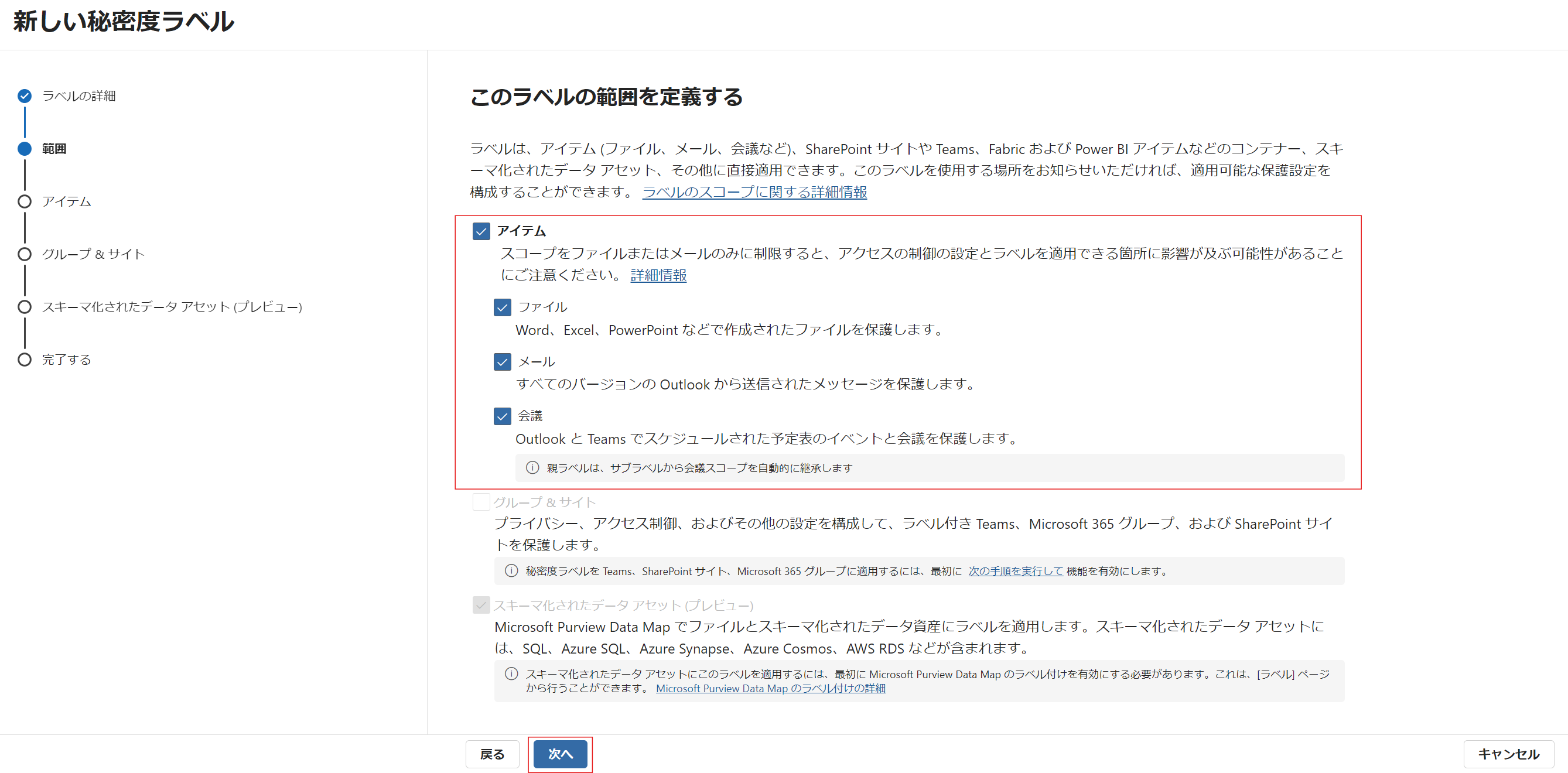
Task: Click the disabled スキーマ化されたデータ アセット (プレビュー) checkbox
Action: (x=481, y=605)
